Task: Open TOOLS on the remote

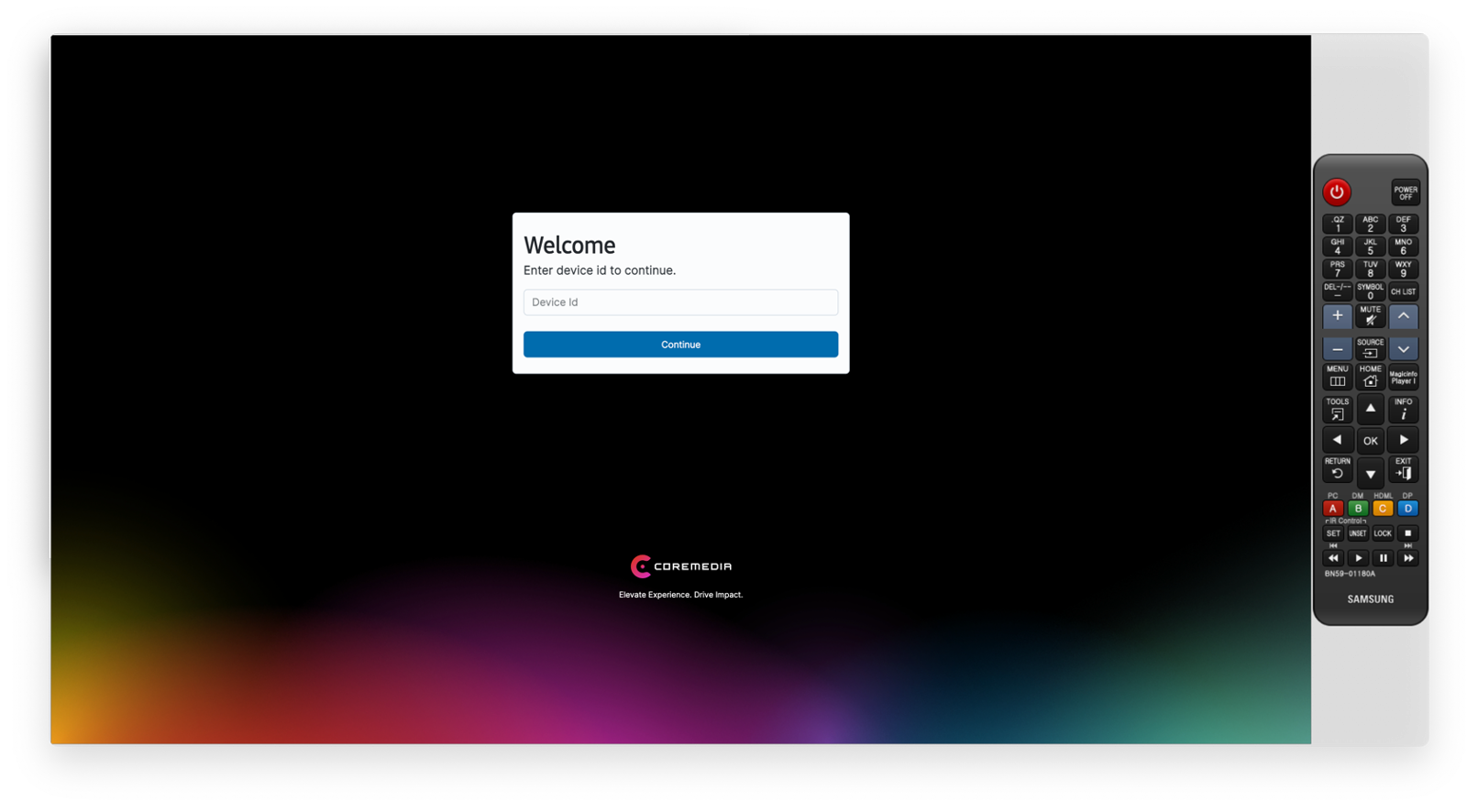Action: [x=1337, y=409]
